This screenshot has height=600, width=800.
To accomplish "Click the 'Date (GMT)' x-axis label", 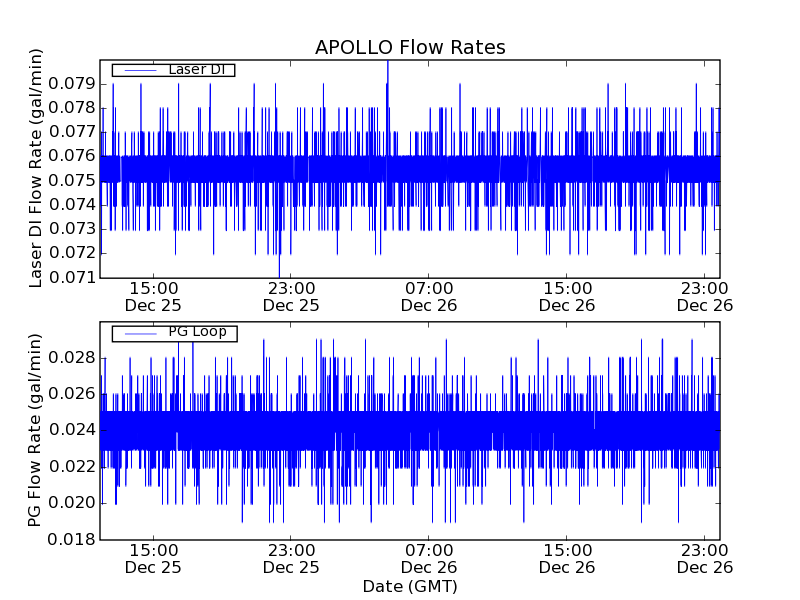I will point(410,586).
